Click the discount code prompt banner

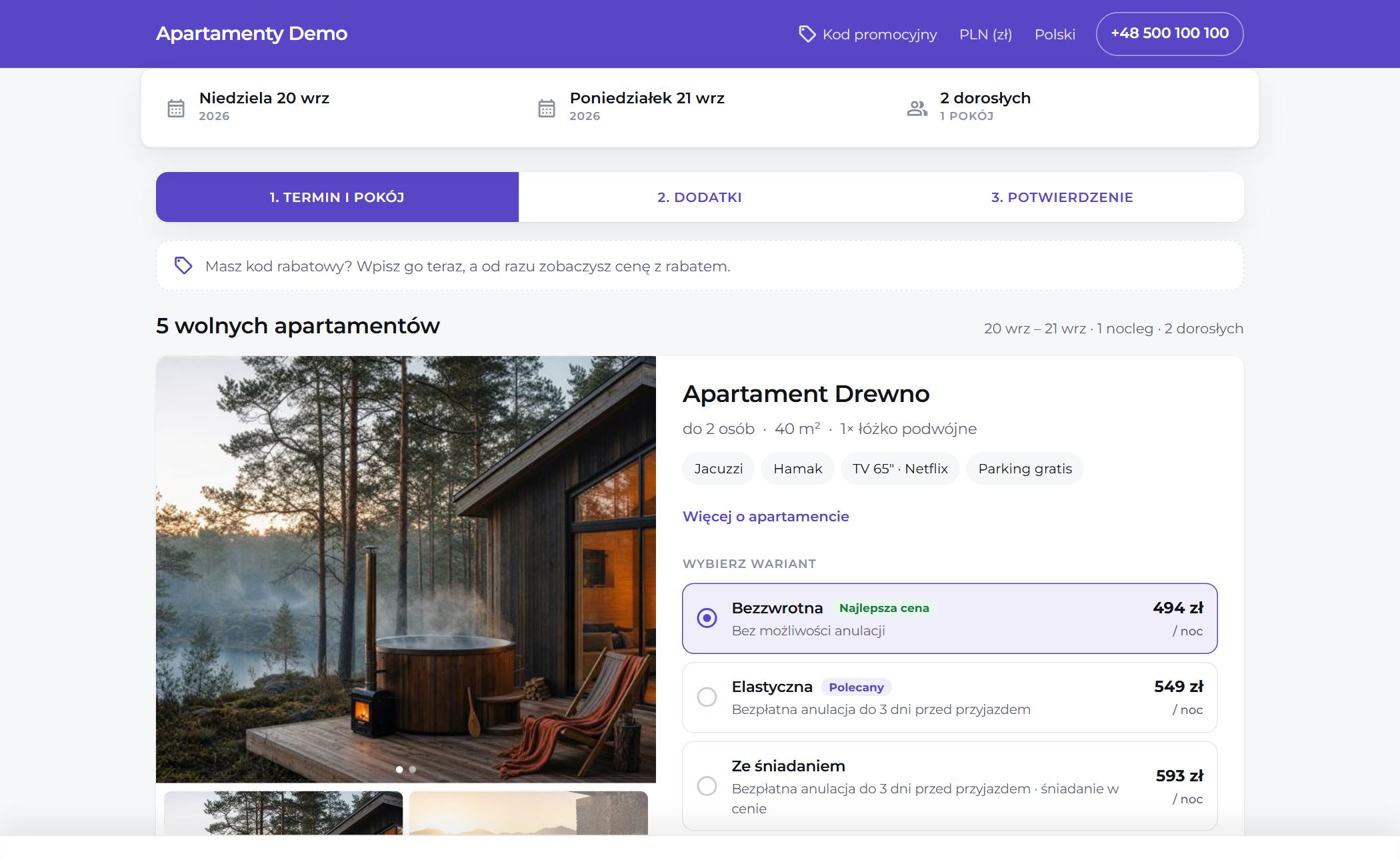[699, 265]
